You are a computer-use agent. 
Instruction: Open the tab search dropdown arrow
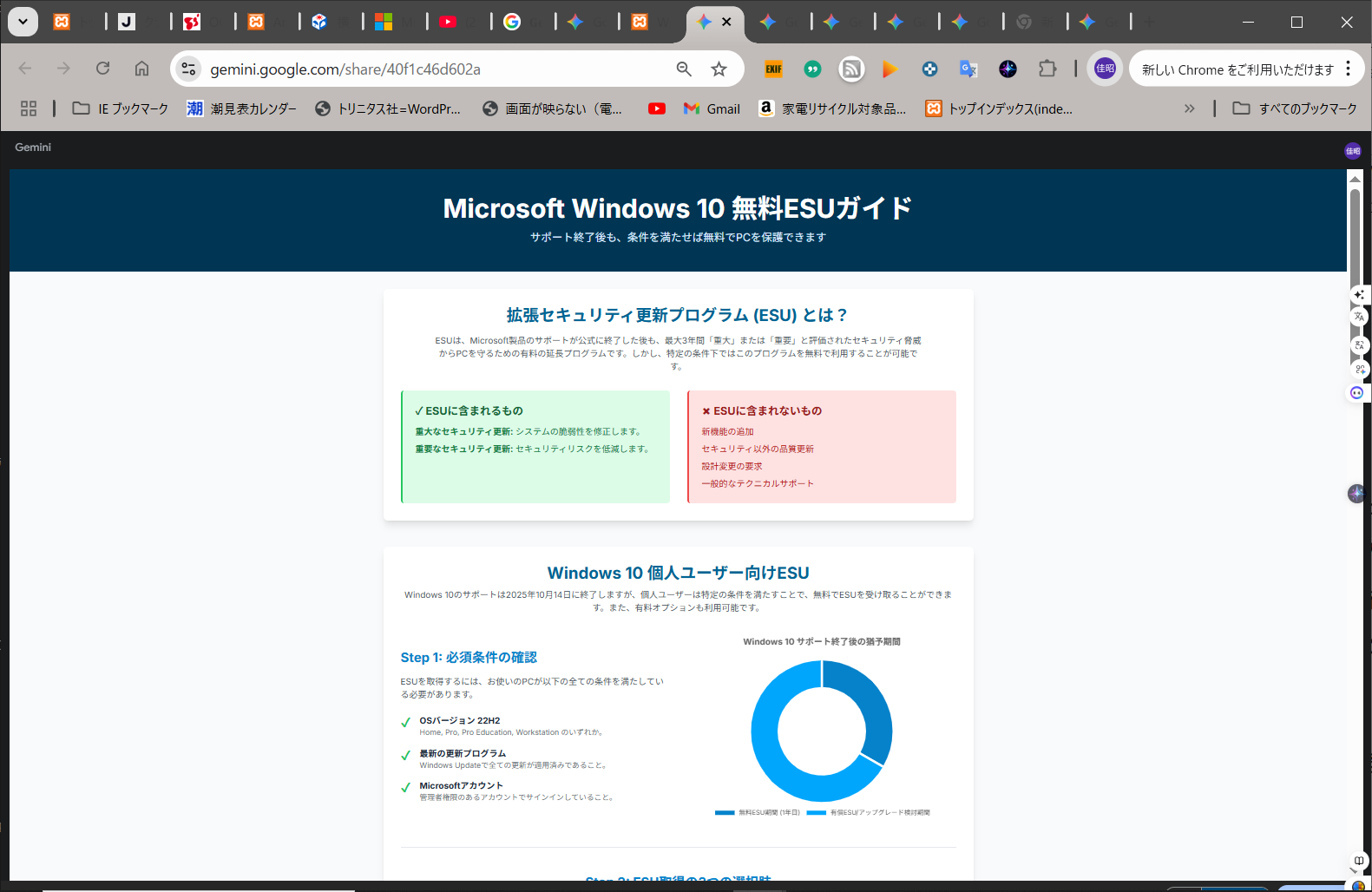(x=23, y=22)
